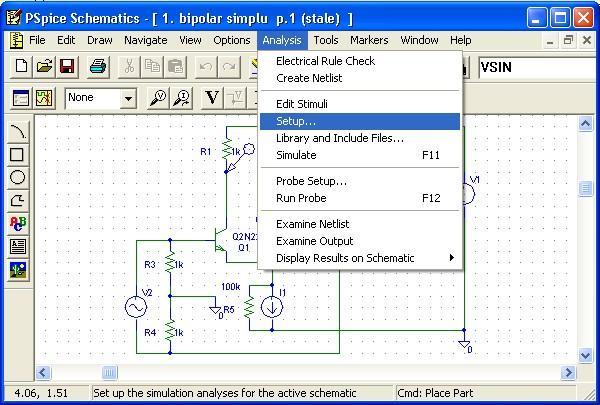
Task: Select the Insert Picture tool
Action: 18,270
